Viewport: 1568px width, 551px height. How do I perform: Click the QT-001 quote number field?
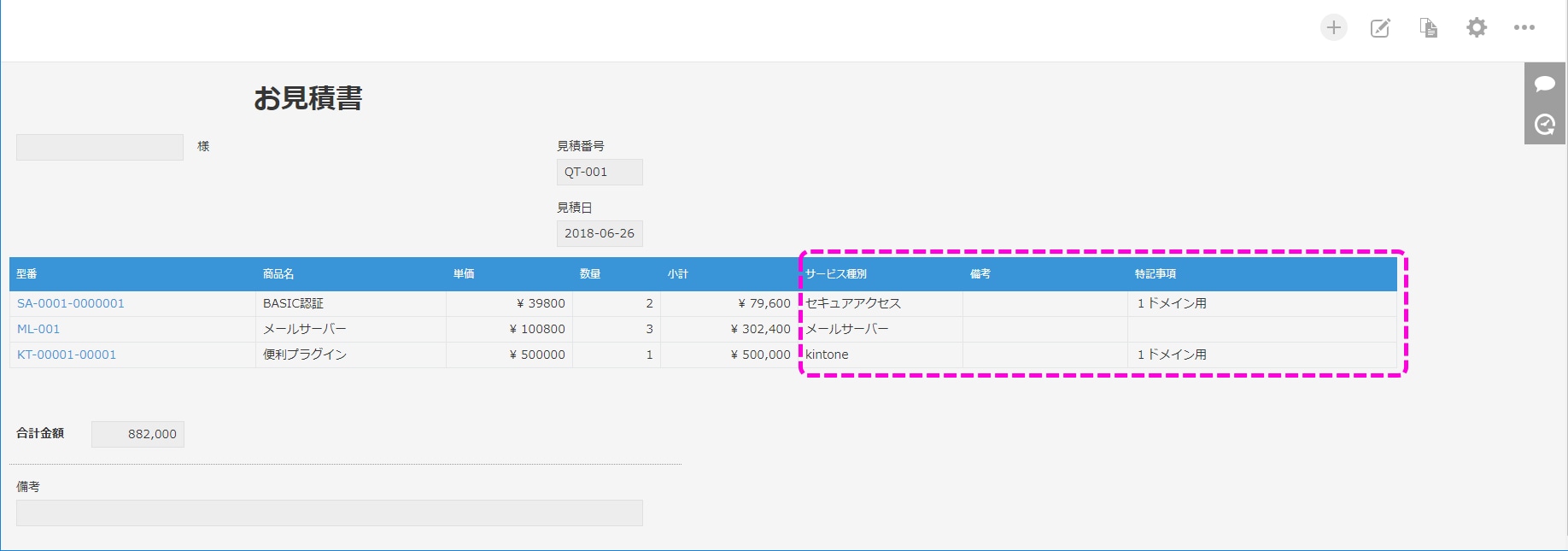tap(599, 173)
